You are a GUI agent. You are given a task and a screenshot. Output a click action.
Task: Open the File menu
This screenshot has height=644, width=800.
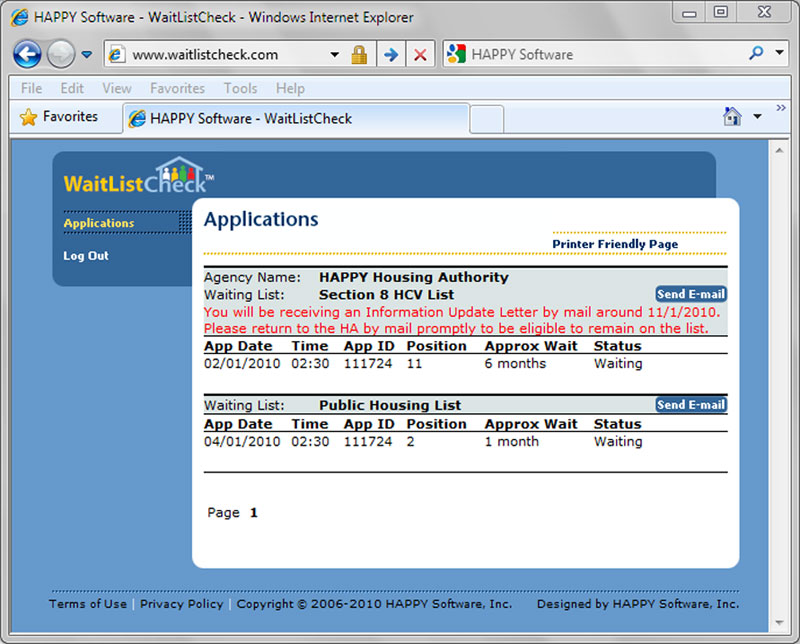31,88
